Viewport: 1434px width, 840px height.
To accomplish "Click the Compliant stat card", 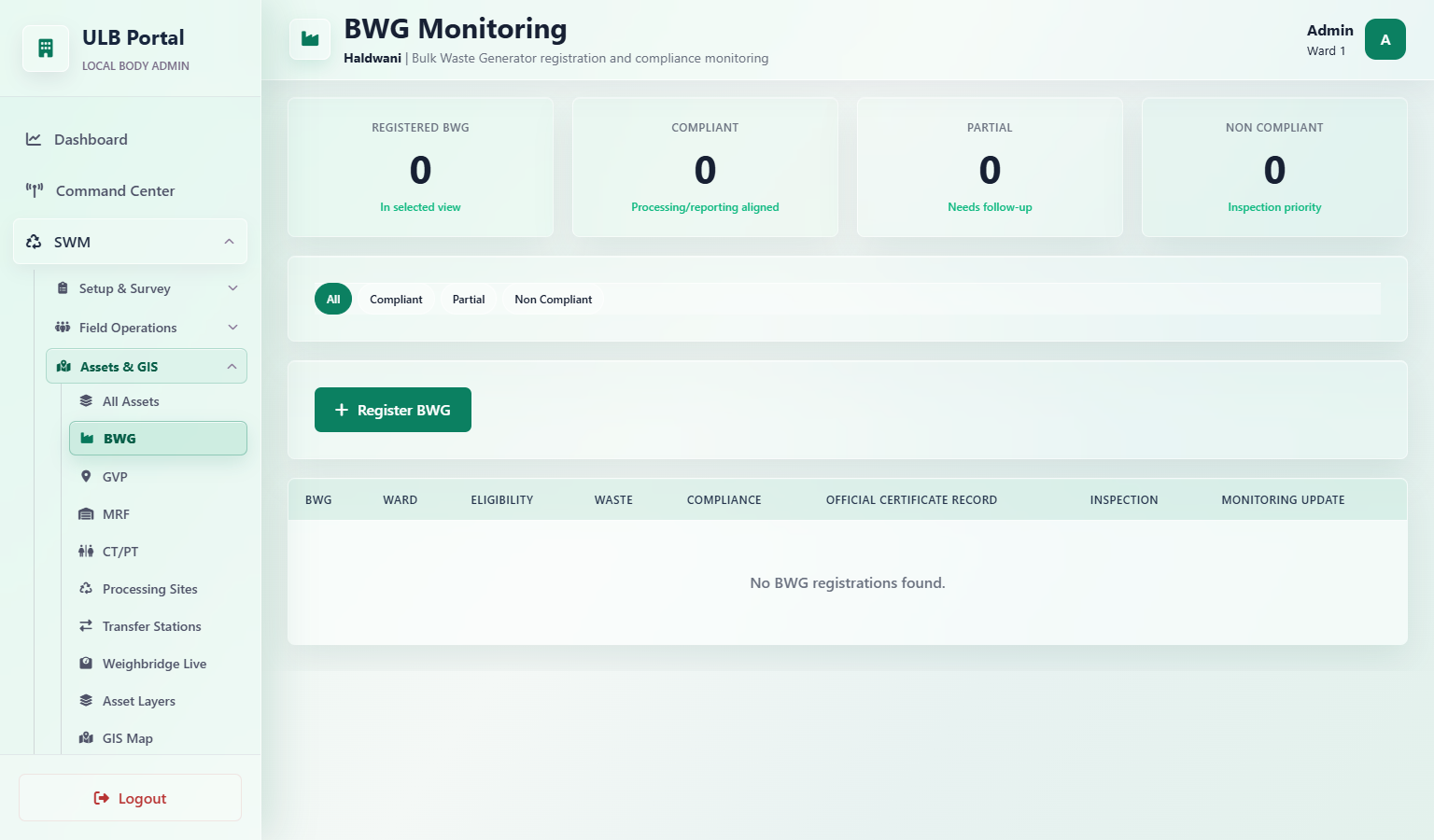I will click(x=705, y=167).
